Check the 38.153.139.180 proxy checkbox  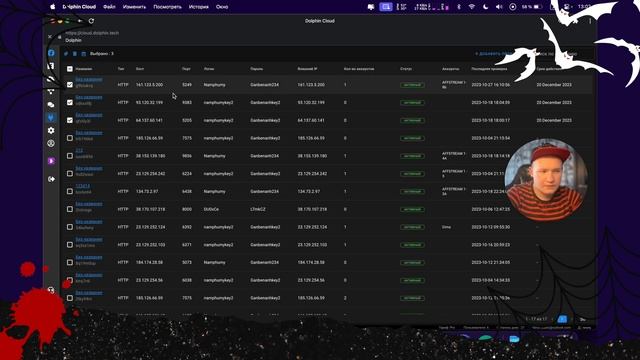click(x=70, y=156)
